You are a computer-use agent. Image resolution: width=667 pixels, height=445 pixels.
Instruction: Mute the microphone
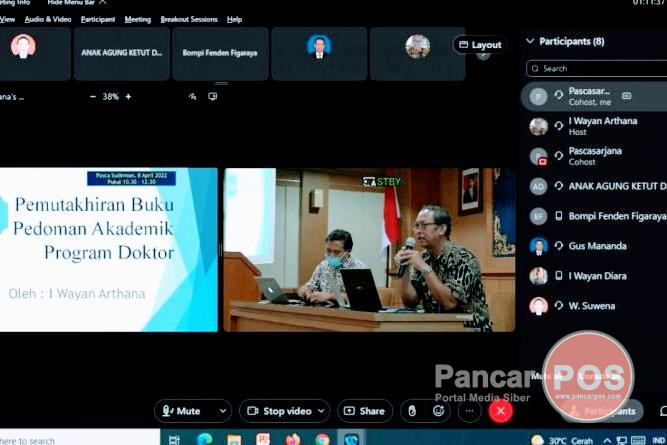coord(183,411)
